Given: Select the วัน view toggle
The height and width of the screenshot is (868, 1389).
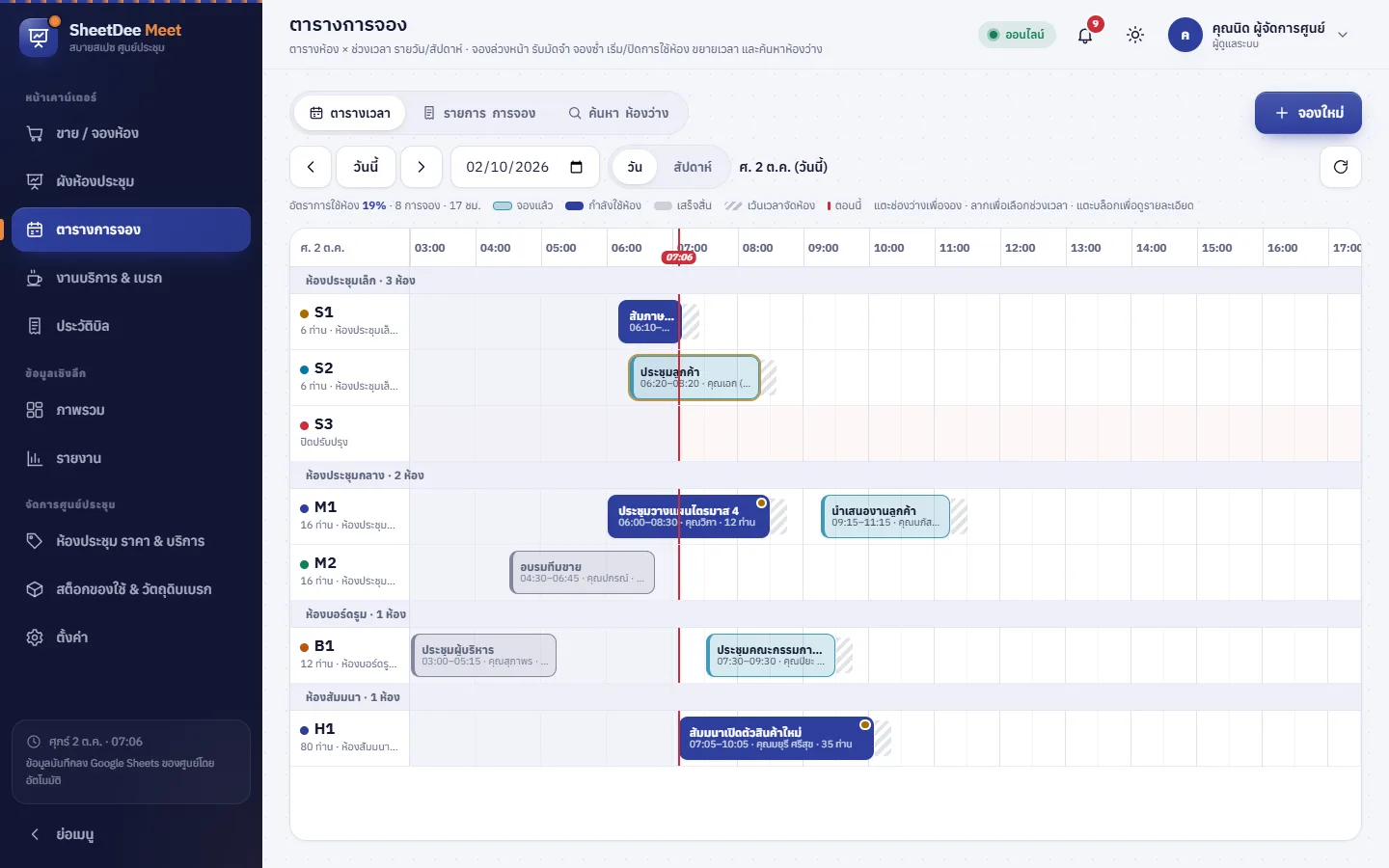Looking at the screenshot, I should tap(635, 167).
